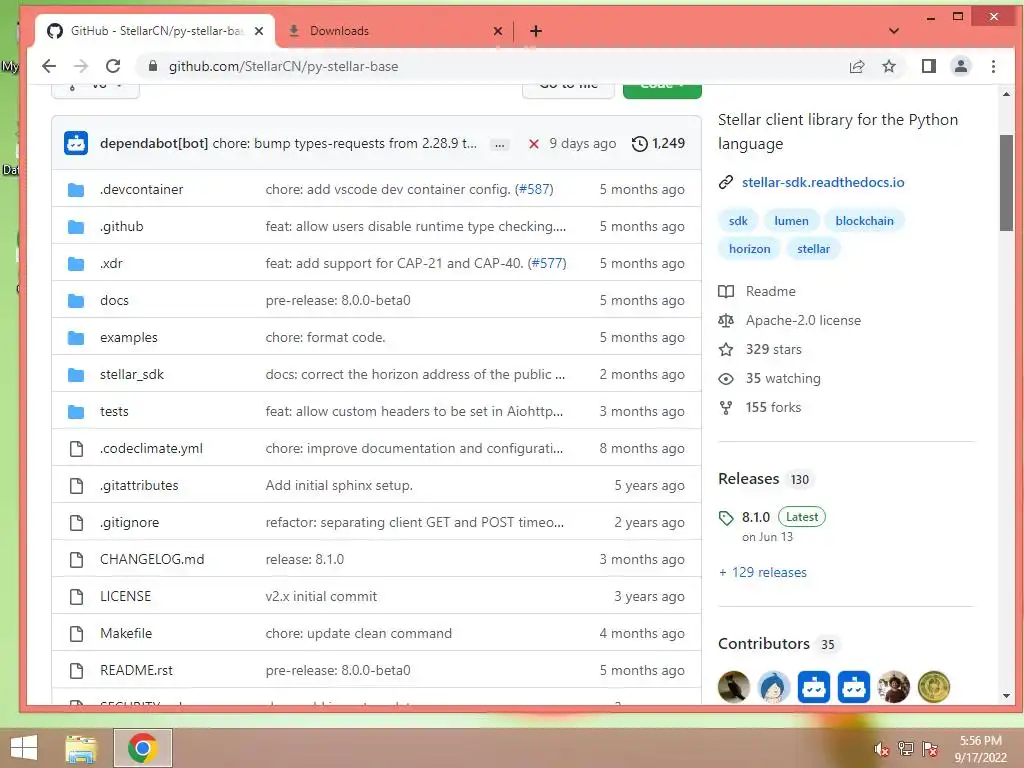This screenshot has width=1024, height=768.
Task: Open the tests folder
Action: 114,411
